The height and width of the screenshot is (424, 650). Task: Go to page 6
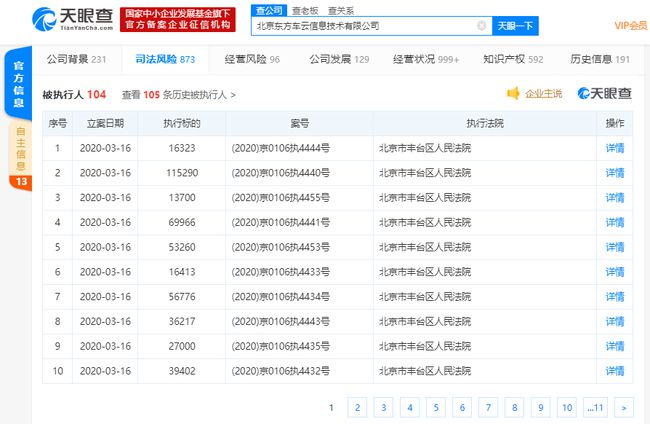pos(462,407)
